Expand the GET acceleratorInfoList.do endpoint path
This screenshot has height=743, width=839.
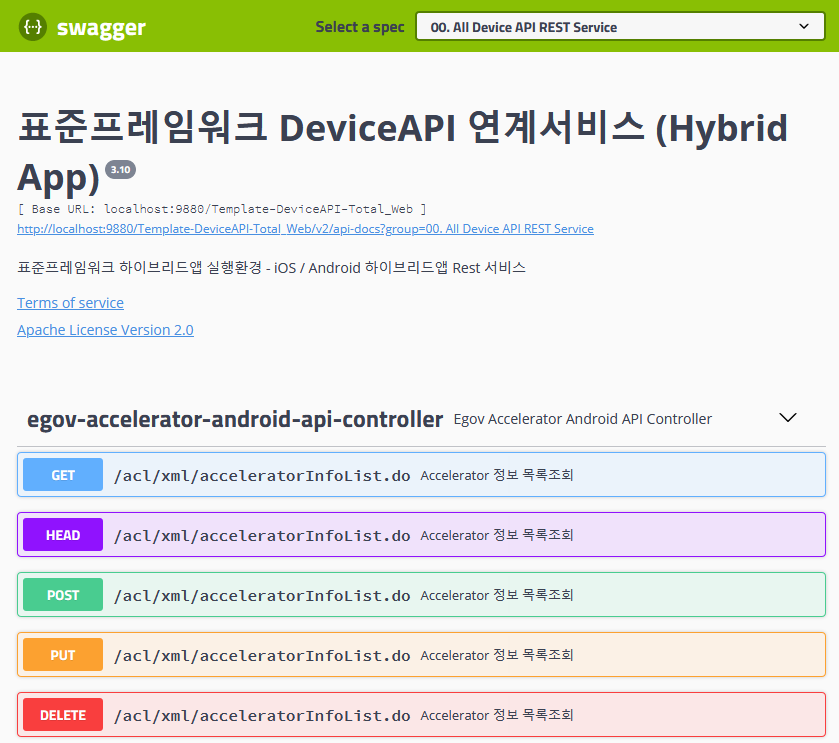coord(262,475)
